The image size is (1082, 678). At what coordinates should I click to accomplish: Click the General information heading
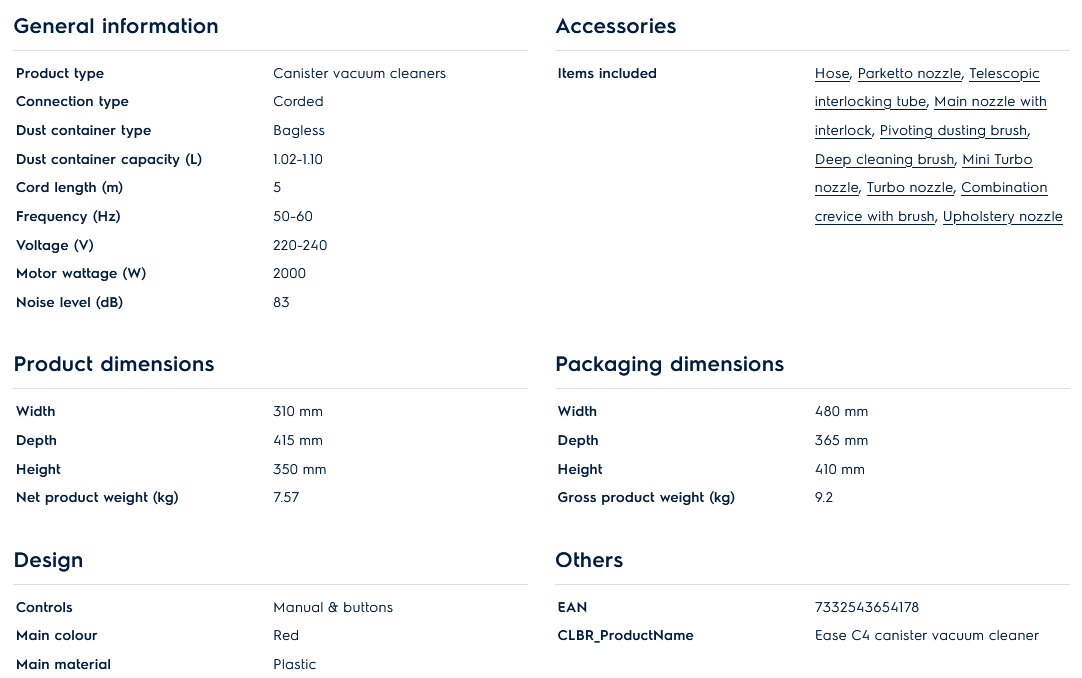(116, 27)
